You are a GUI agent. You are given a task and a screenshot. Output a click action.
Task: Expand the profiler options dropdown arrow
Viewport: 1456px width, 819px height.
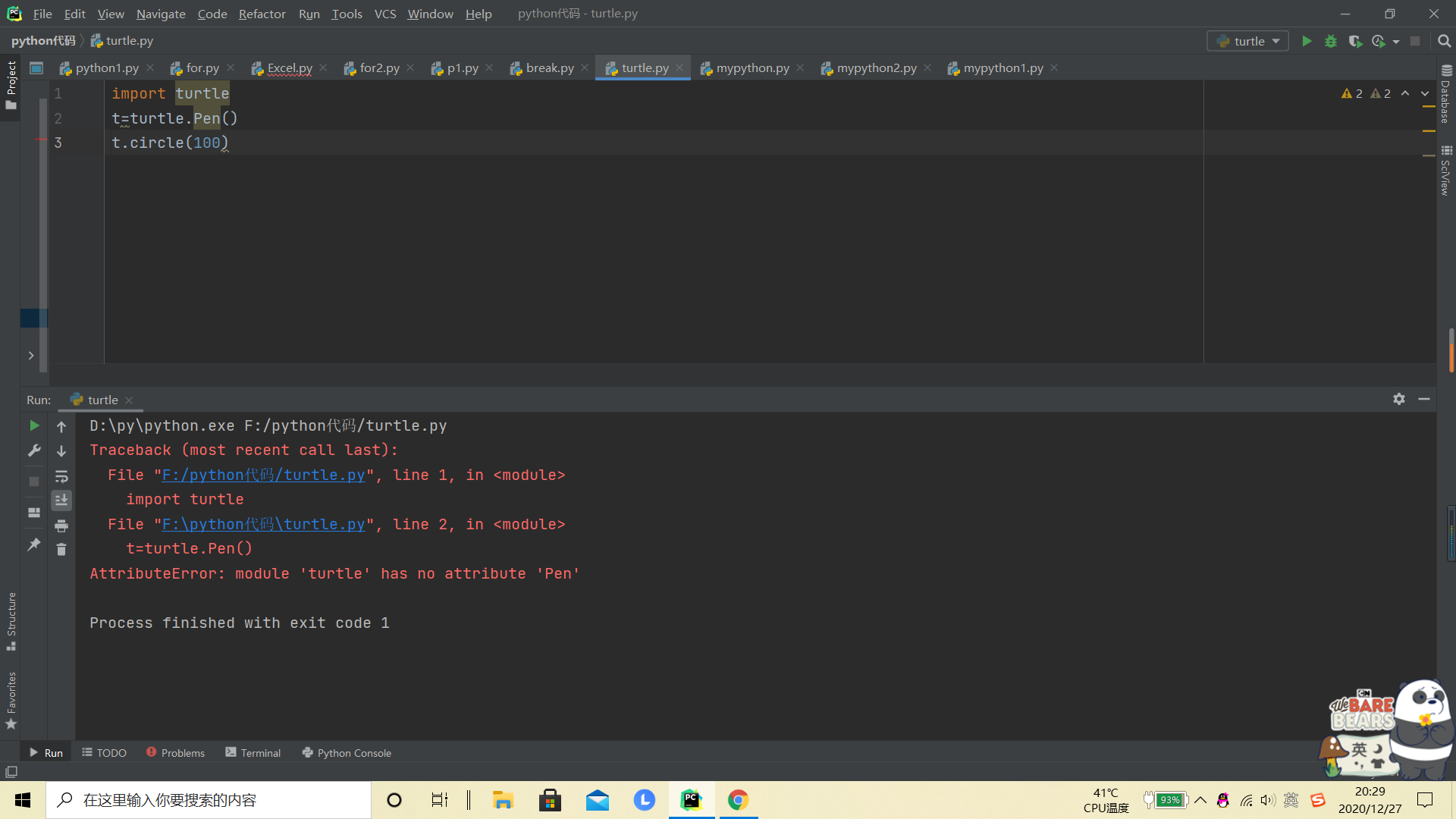coord(1396,42)
